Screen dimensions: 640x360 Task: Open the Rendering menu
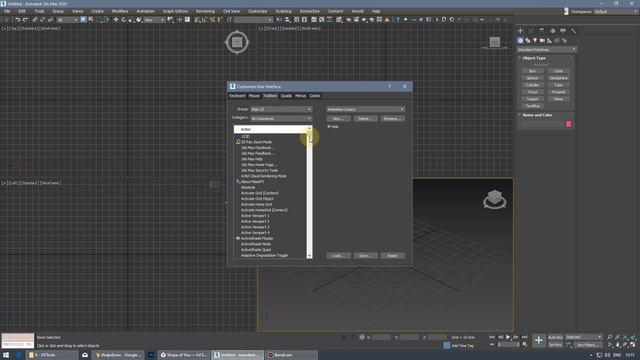(205, 11)
